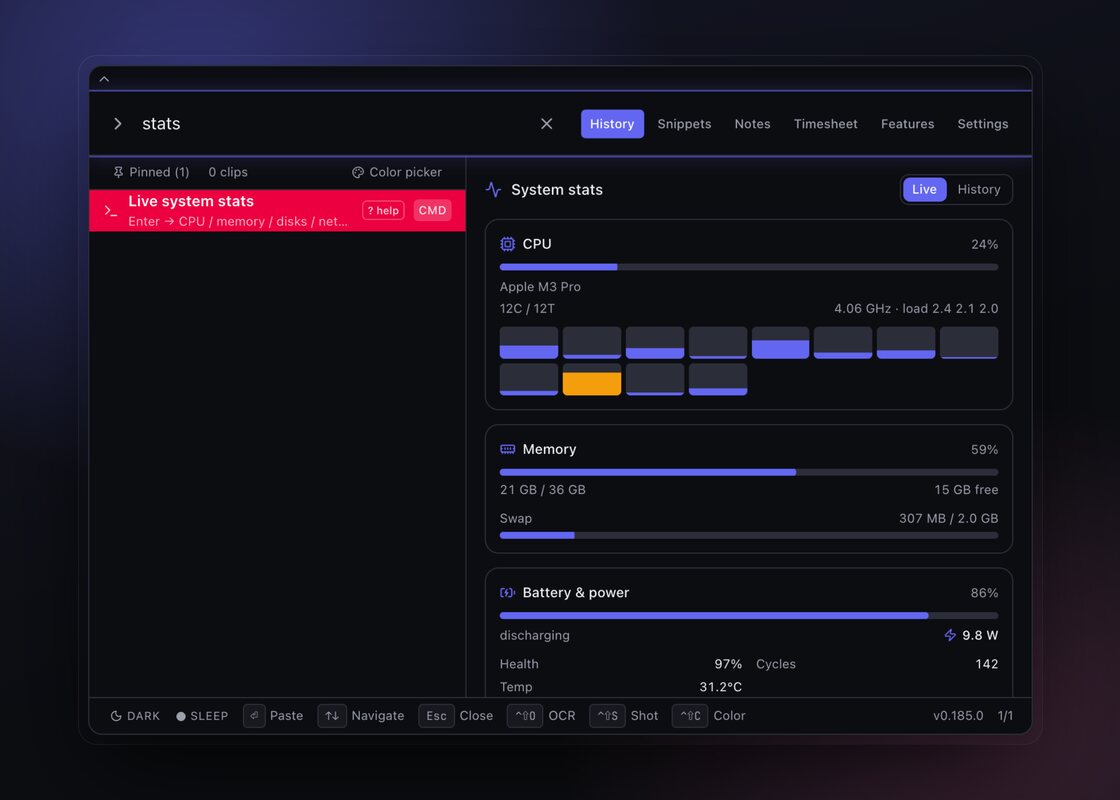Click the '12C / 12T' label
Screen dimensions: 1120x800
[x=527, y=309]
